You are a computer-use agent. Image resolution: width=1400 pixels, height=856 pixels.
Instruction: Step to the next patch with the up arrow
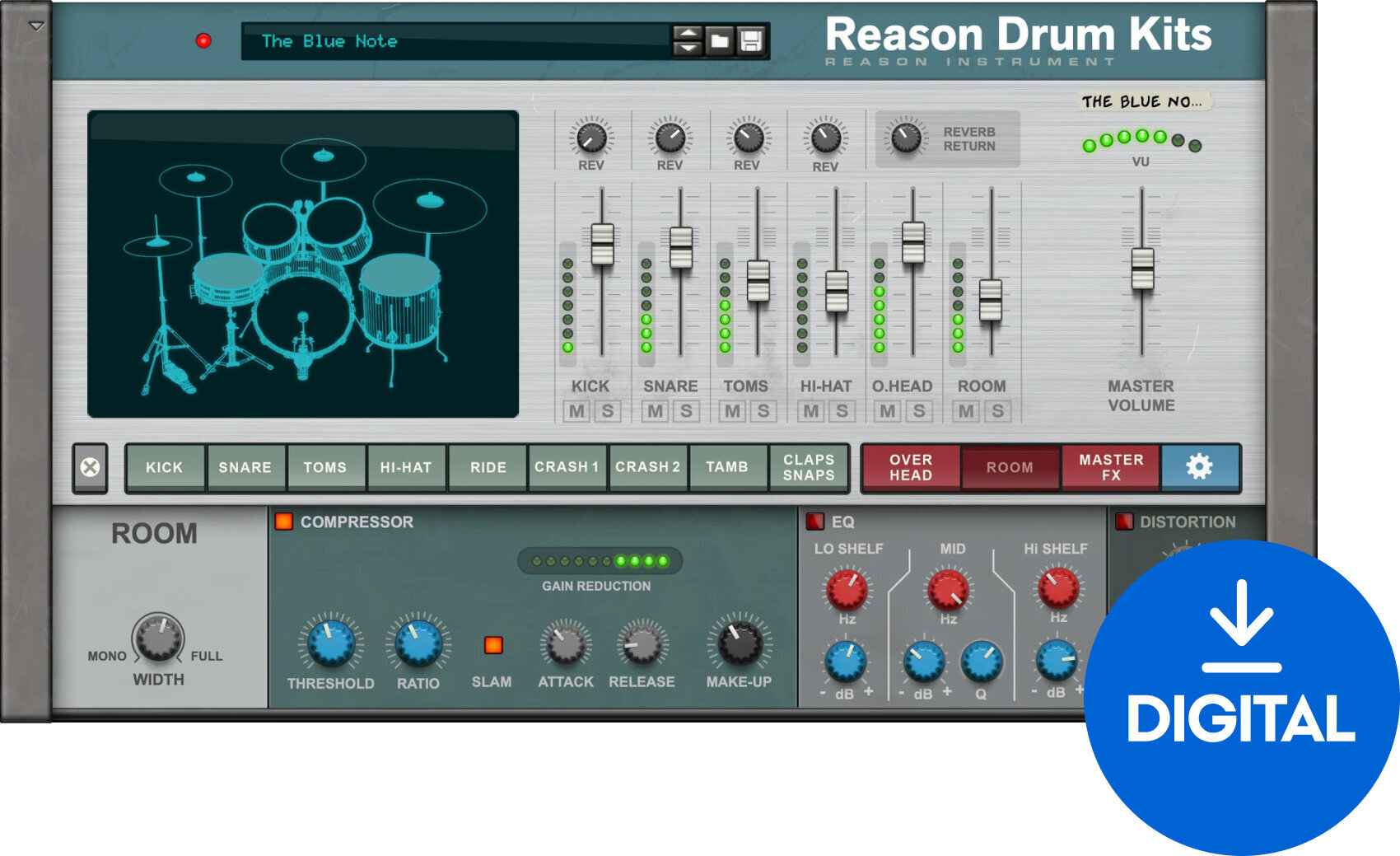click(x=690, y=31)
